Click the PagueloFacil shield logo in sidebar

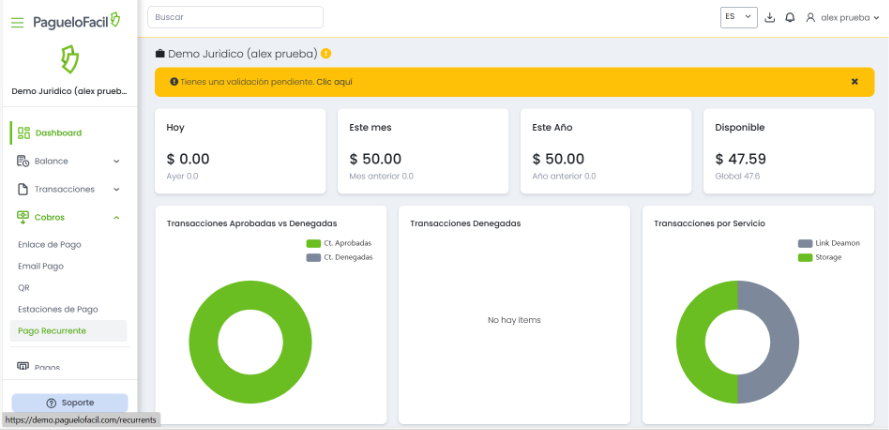pyautogui.click(x=68, y=59)
